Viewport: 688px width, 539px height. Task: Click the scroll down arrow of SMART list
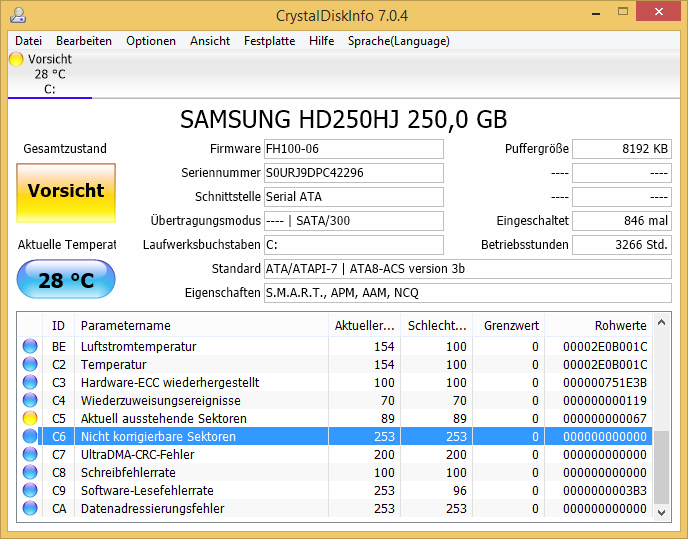click(x=662, y=513)
